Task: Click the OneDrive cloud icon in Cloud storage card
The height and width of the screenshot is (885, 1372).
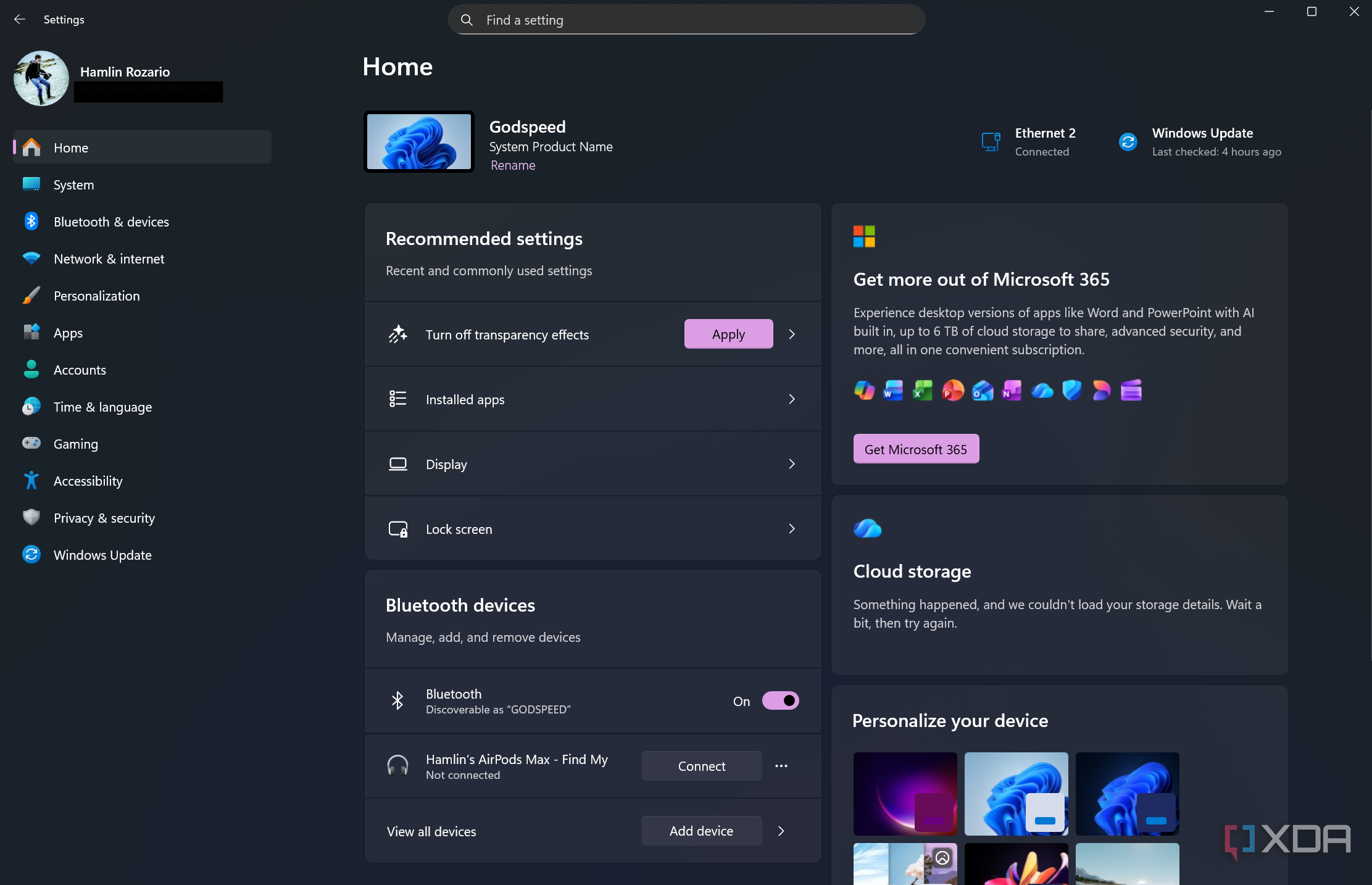Action: [x=868, y=528]
